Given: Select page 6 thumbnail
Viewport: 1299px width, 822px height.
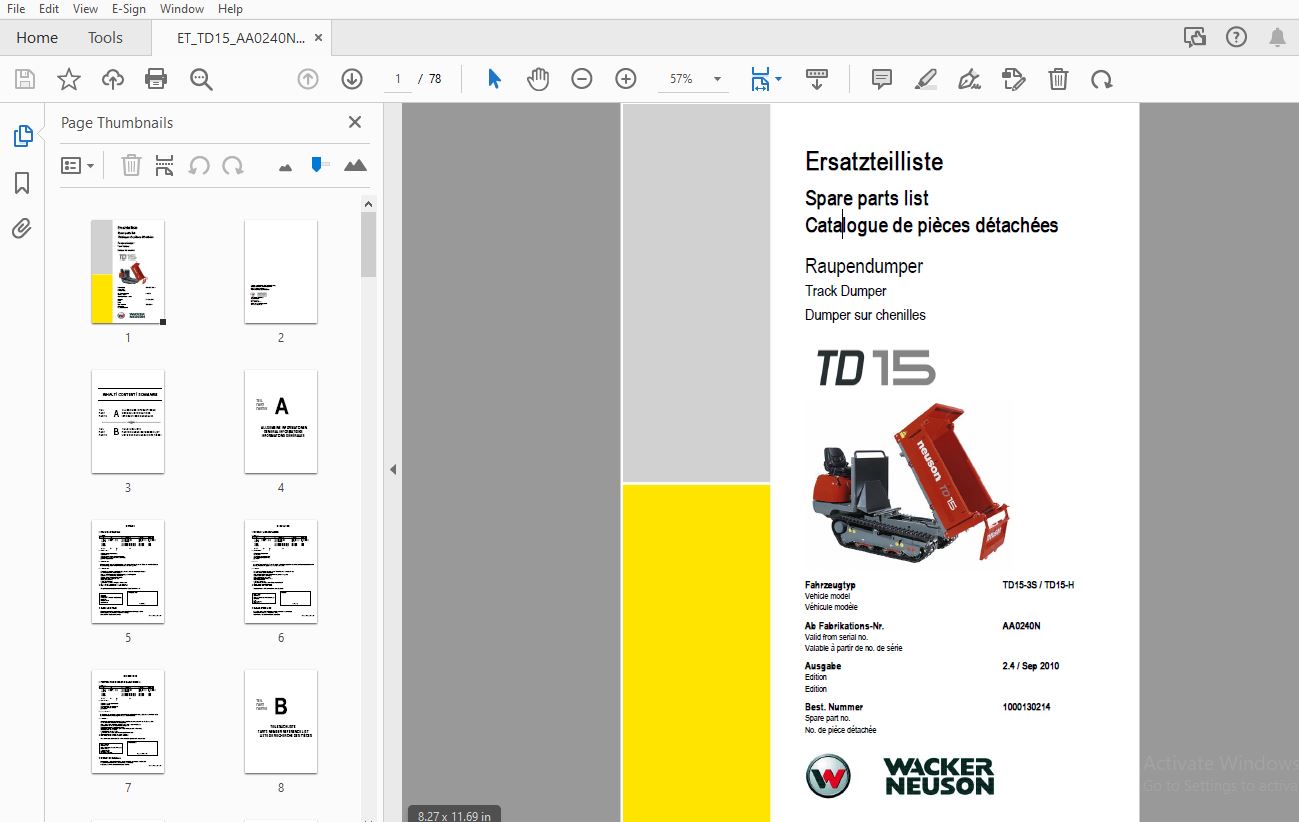Looking at the screenshot, I should (x=281, y=572).
